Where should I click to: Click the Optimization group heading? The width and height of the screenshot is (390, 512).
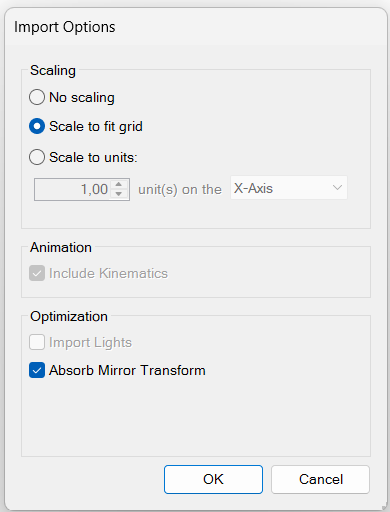point(69,317)
